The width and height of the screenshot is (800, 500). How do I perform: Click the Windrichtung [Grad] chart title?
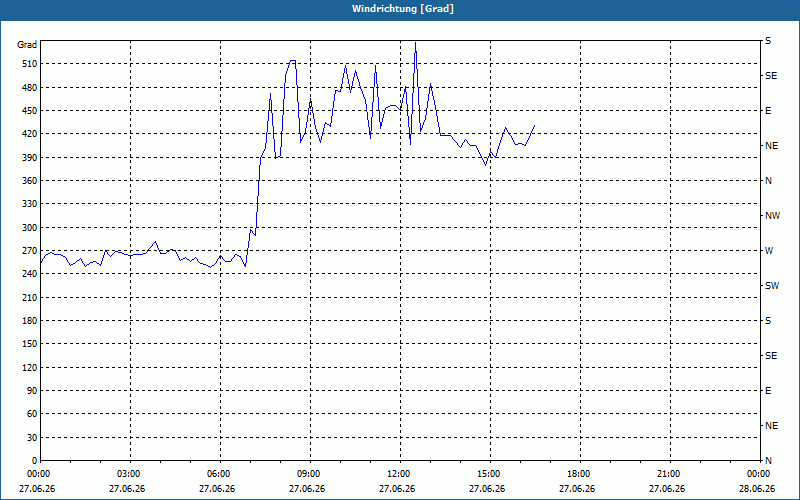point(403,9)
